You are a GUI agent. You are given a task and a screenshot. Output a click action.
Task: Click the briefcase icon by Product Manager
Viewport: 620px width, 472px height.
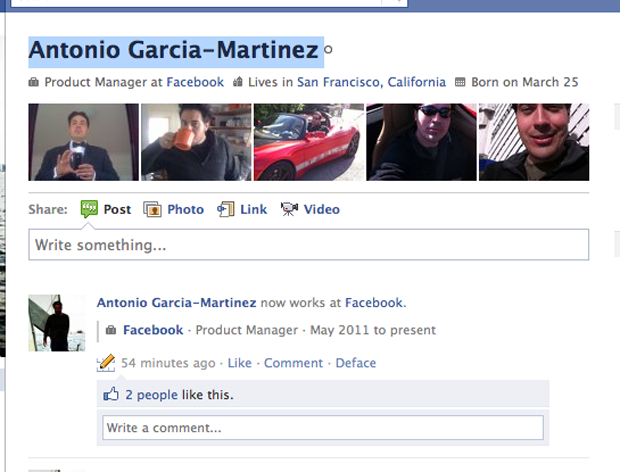(x=34, y=82)
